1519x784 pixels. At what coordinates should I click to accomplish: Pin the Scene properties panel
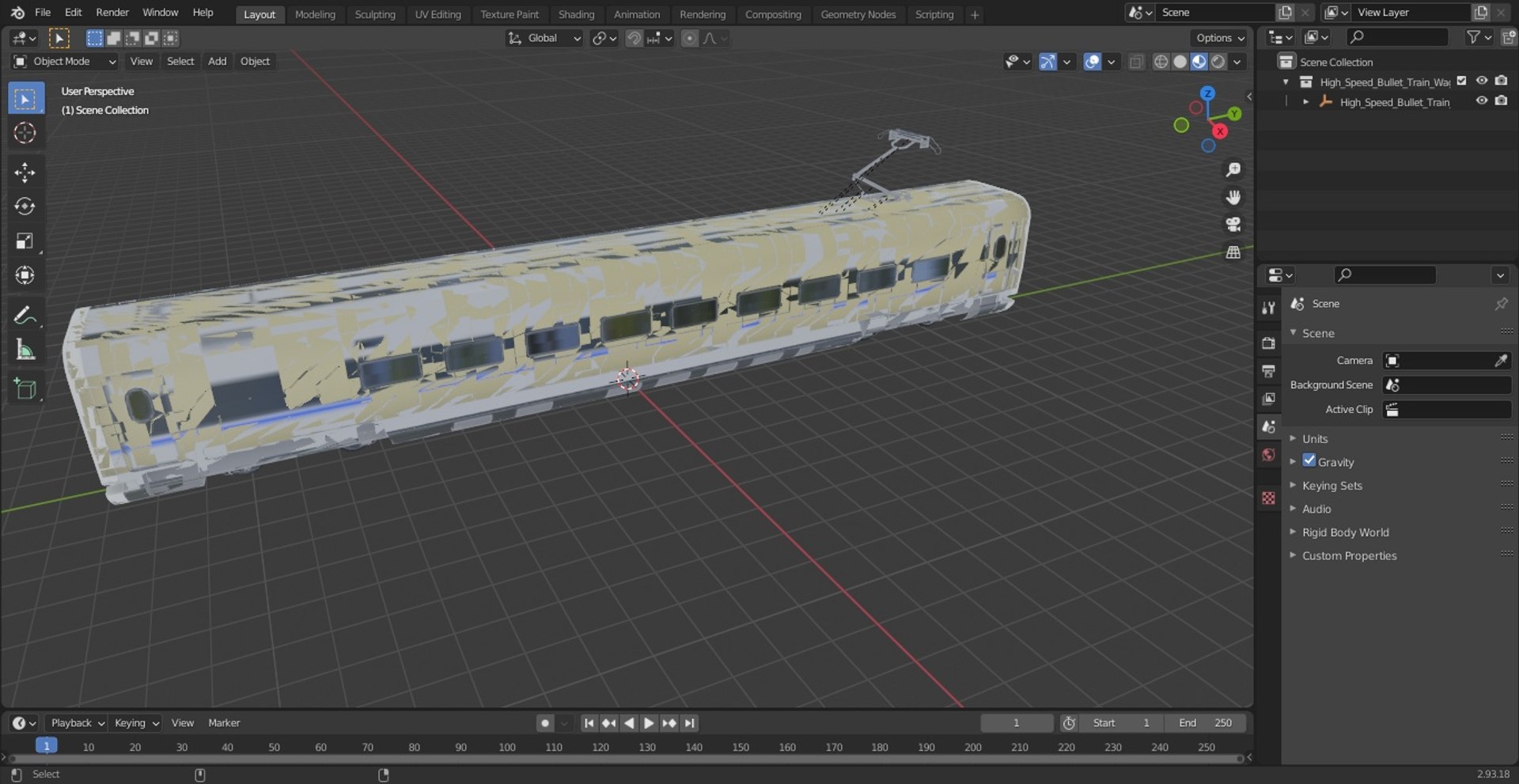click(x=1501, y=304)
